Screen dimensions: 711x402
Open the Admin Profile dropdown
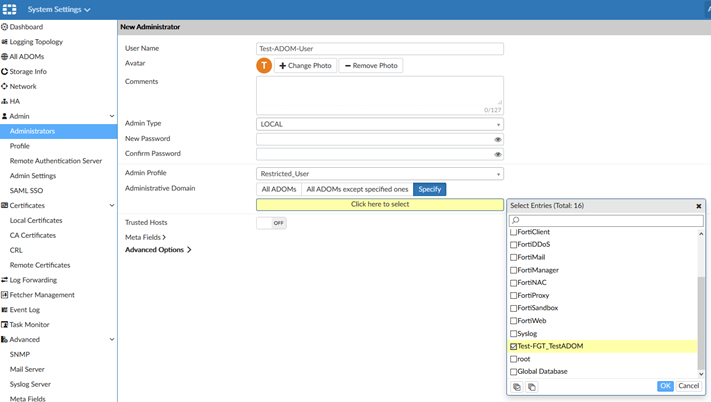tap(380, 173)
